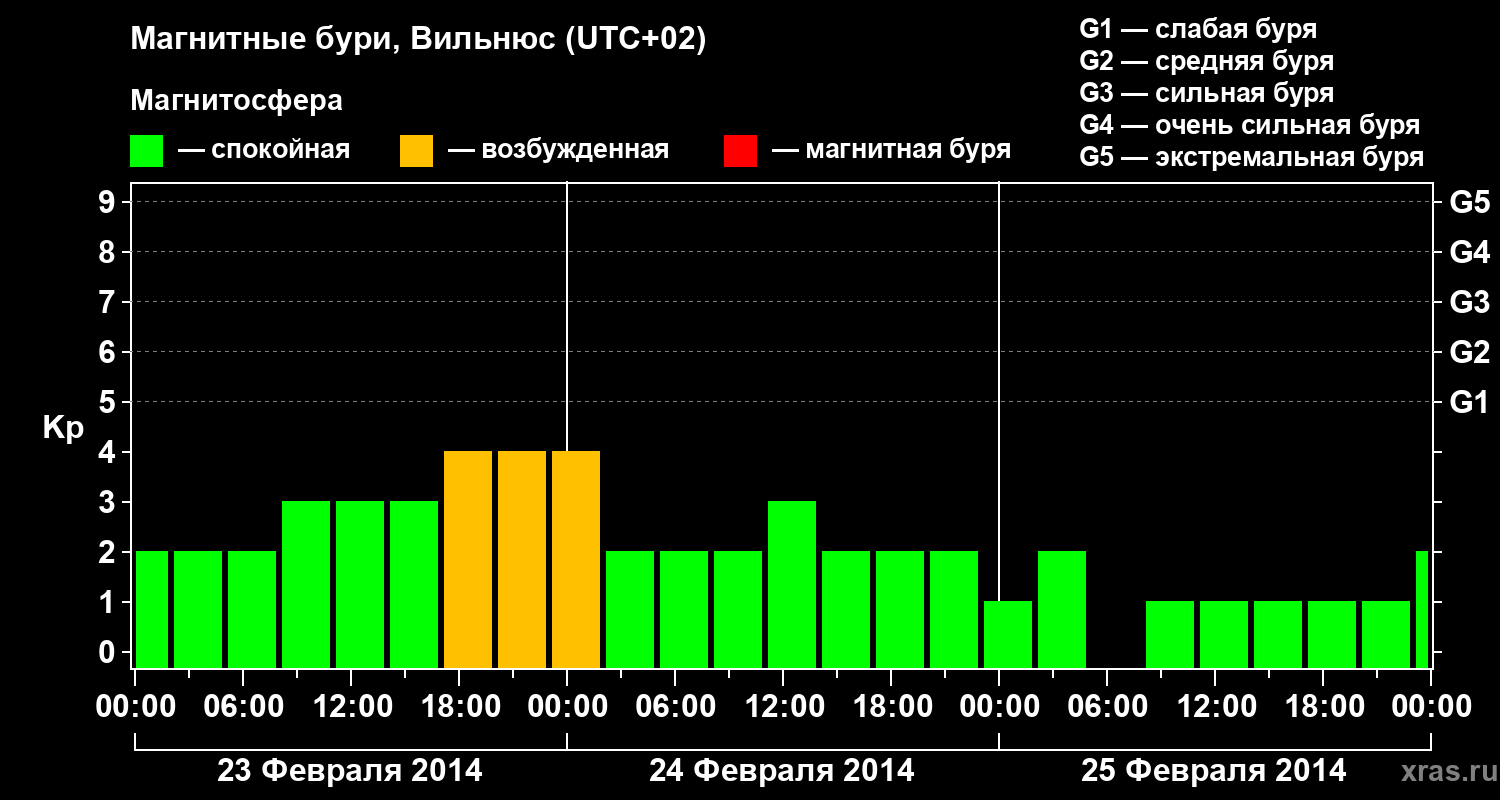Screen dimensions: 1500x800
Task: Click the '— спокойная' legend label
Action: (x=264, y=150)
